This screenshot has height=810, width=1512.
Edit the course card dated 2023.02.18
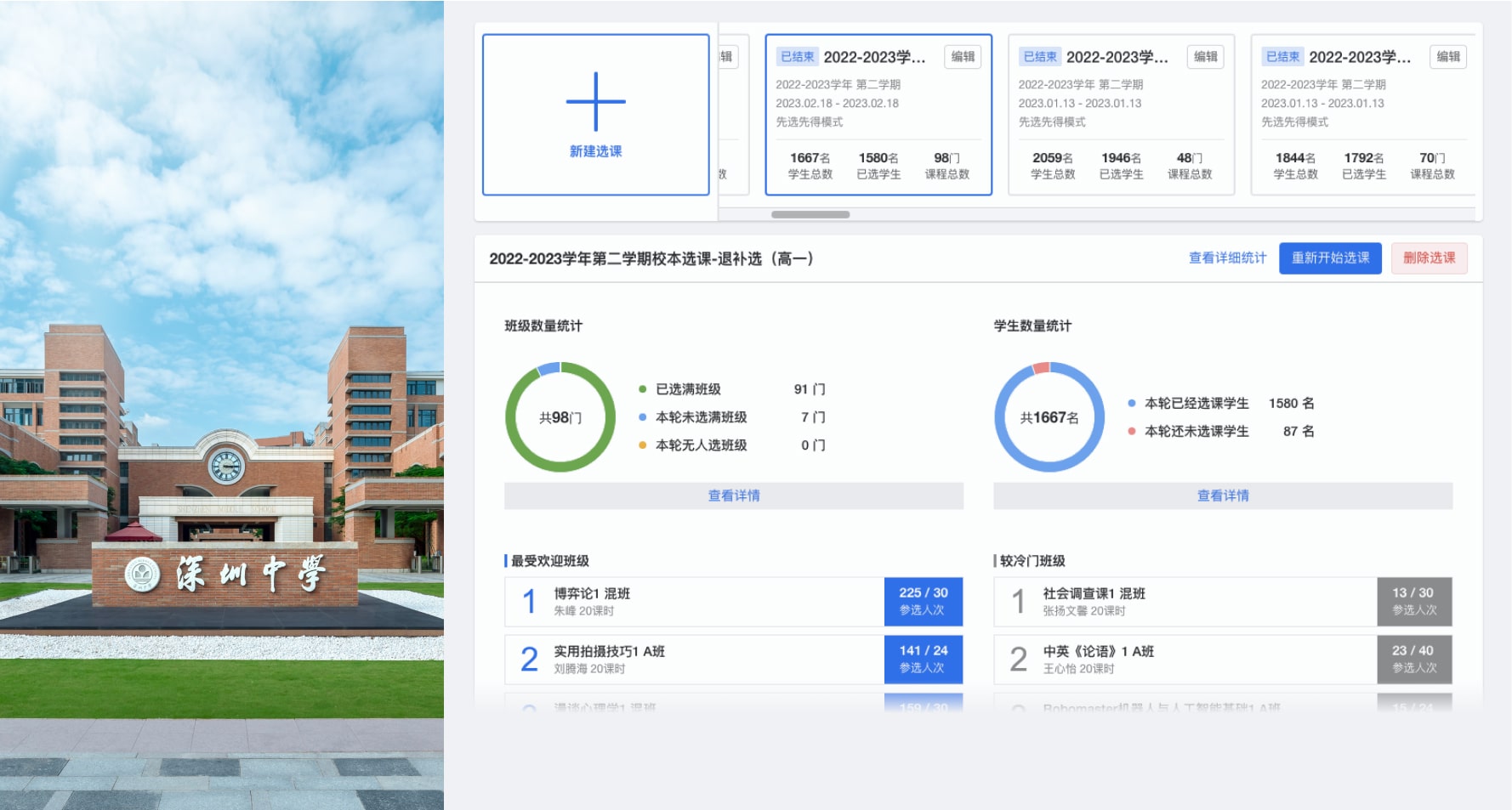pos(963,57)
